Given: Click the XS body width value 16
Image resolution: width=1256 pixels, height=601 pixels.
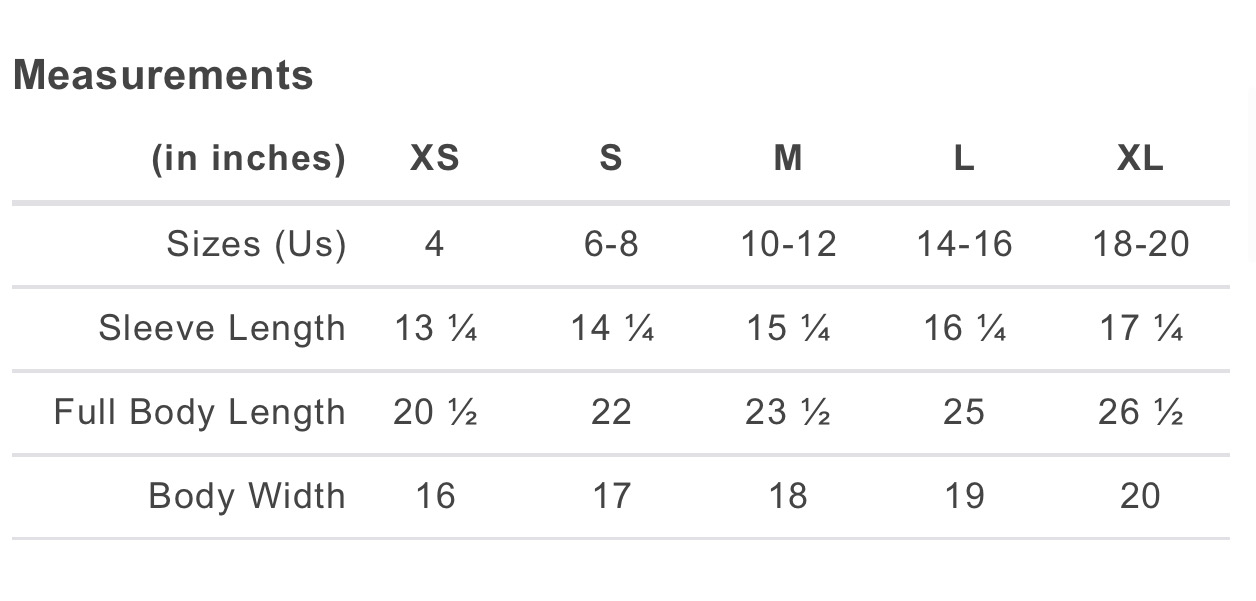Looking at the screenshot, I should click(435, 496).
